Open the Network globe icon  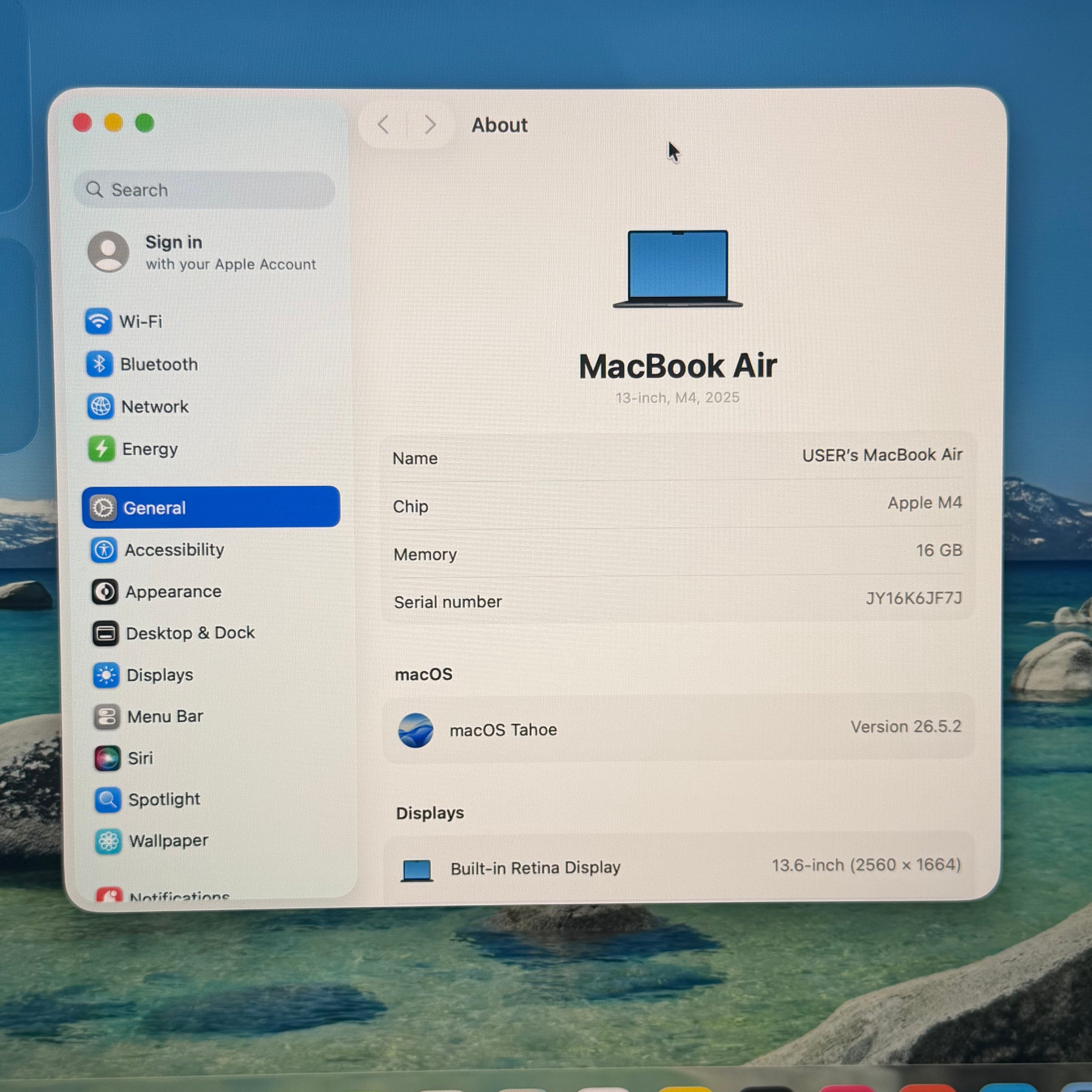pos(101,406)
